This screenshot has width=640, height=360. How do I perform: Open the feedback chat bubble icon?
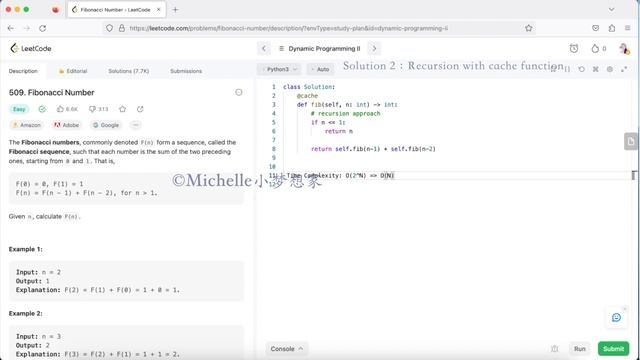(616, 318)
